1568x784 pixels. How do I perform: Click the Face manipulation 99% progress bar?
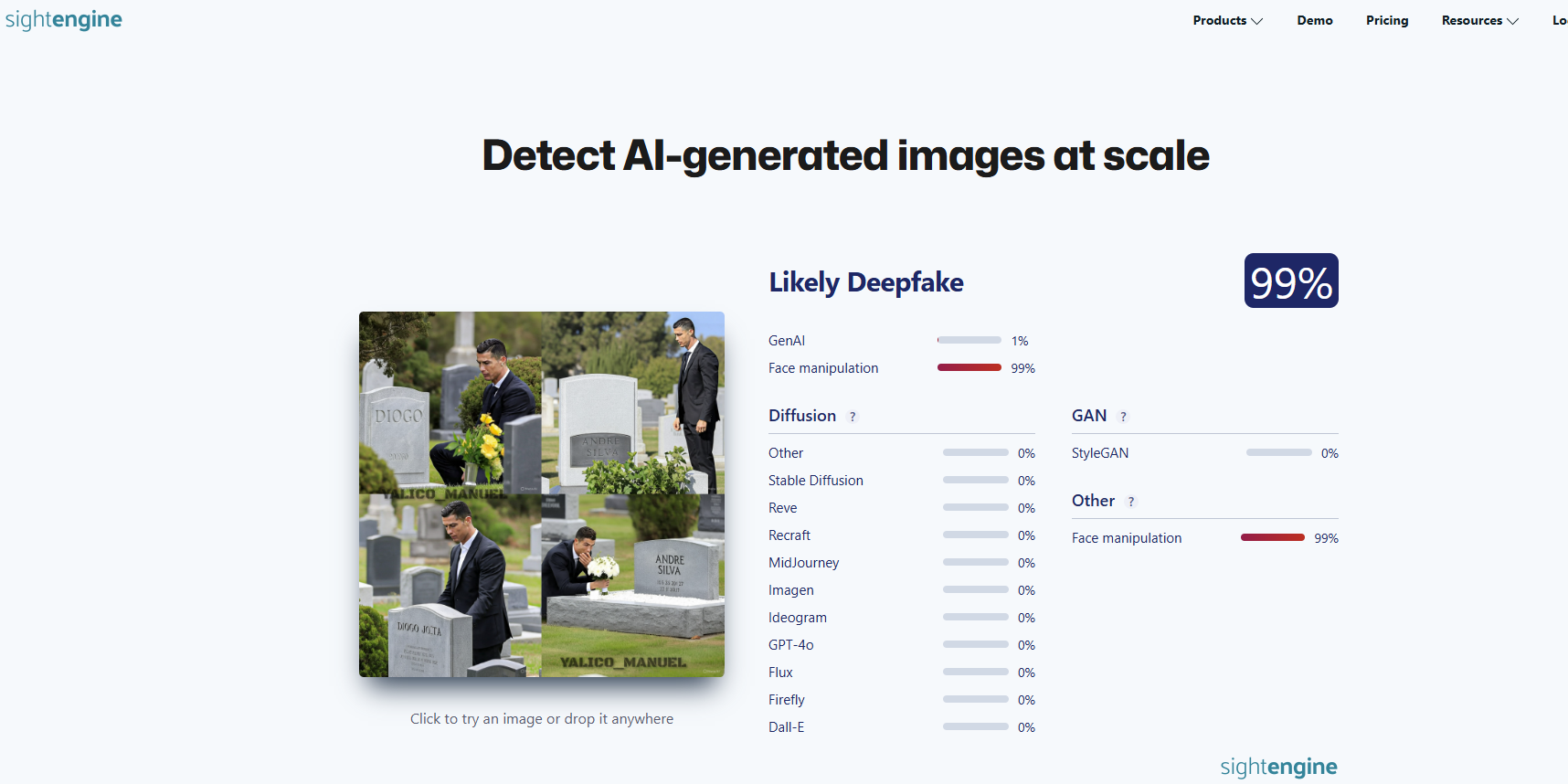[x=969, y=367]
